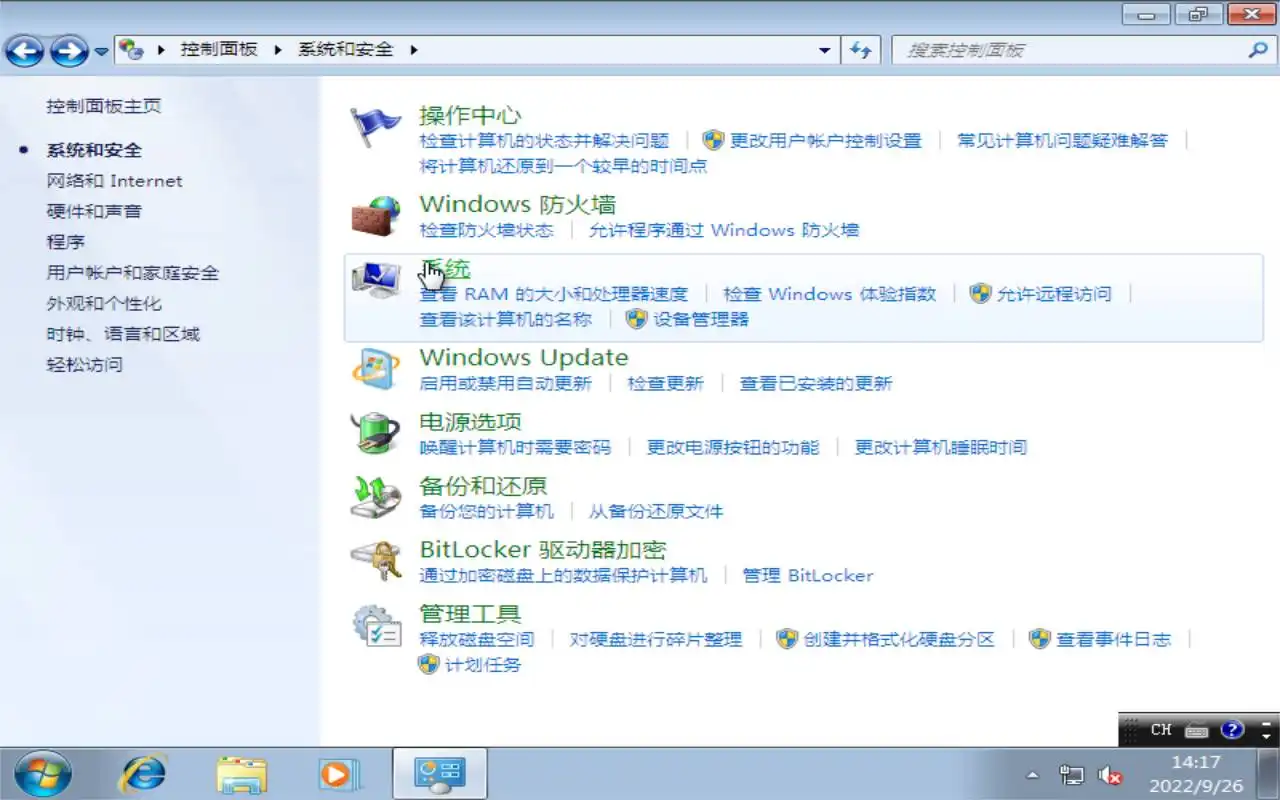Click the search magnifier icon
The height and width of the screenshot is (800, 1280).
pyautogui.click(x=1257, y=49)
